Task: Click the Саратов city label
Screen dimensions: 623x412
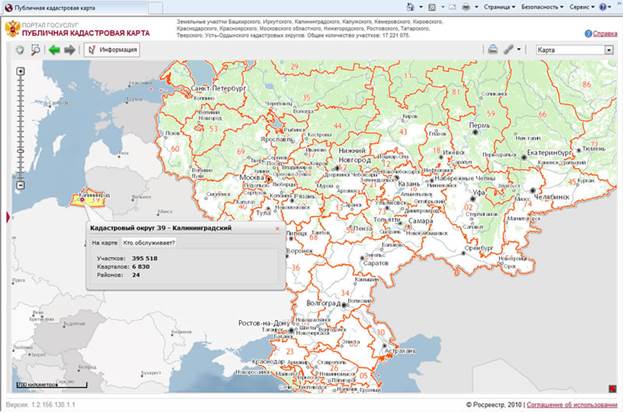Action: click(375, 263)
